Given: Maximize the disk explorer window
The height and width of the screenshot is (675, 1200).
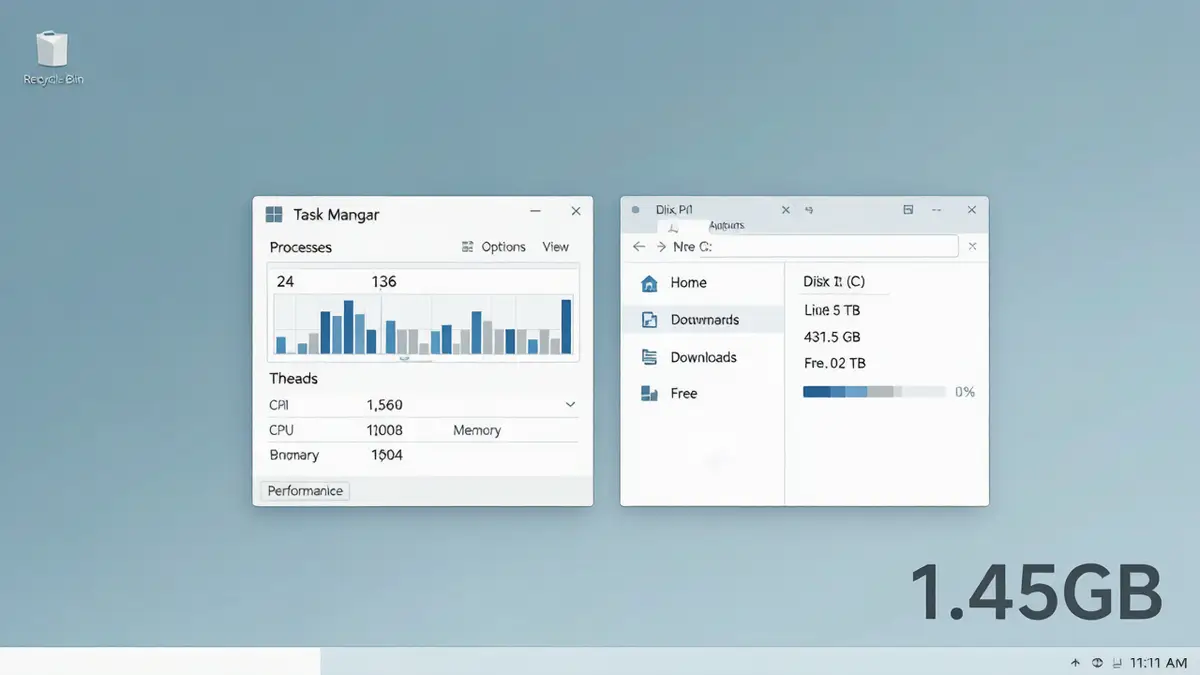Looking at the screenshot, I should pyautogui.click(x=908, y=210).
